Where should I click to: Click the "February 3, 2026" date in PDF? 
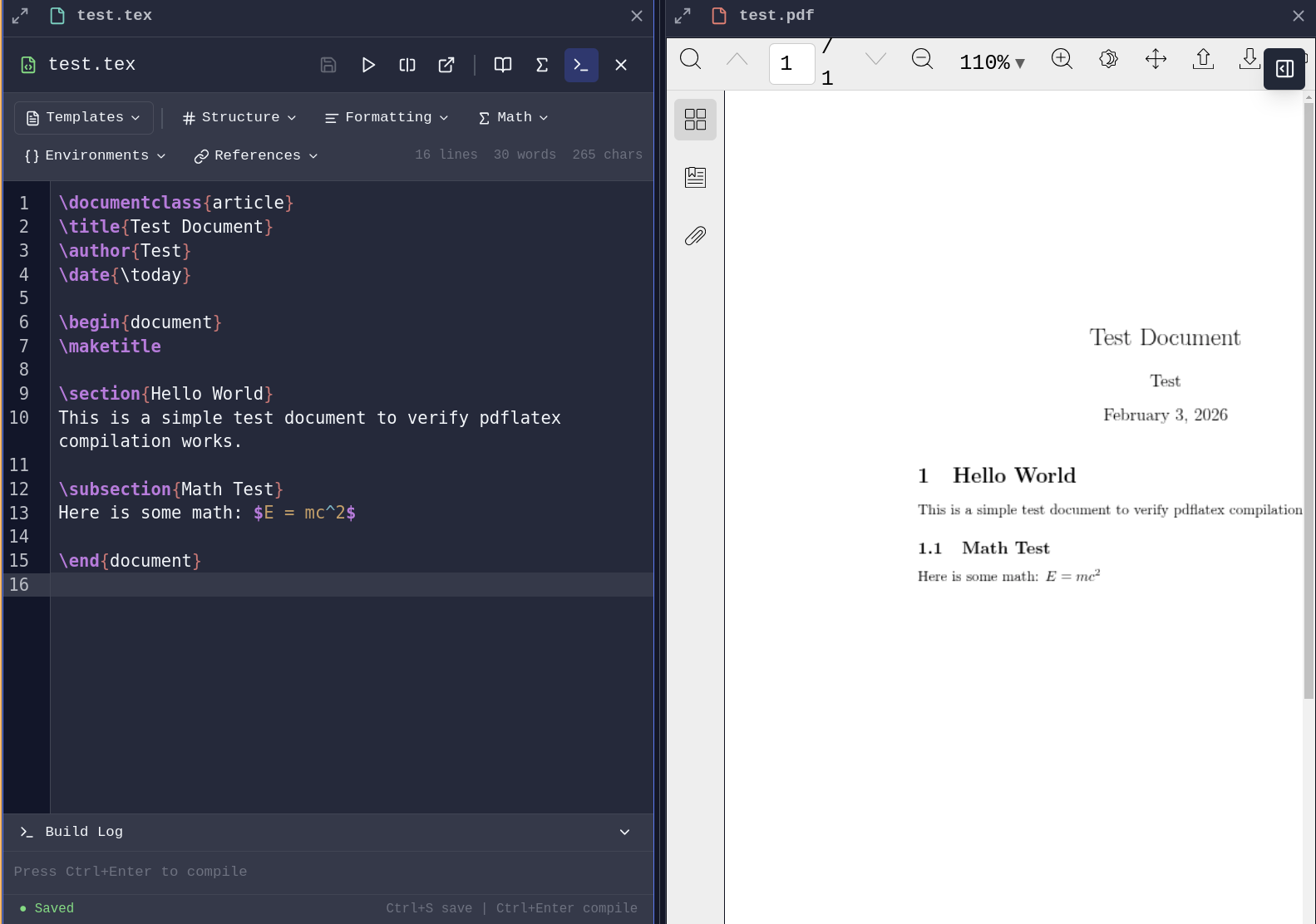1165,415
